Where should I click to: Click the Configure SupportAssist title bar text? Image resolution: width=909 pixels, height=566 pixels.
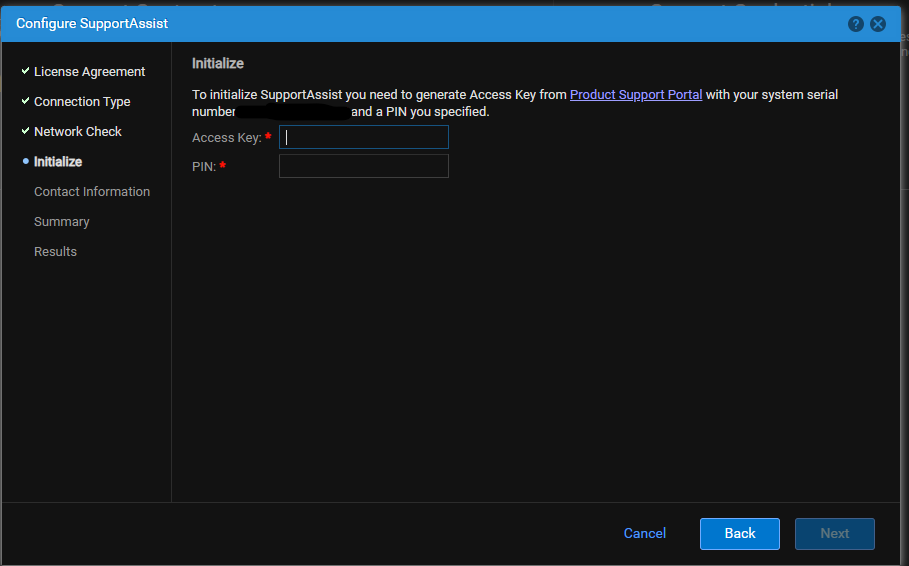point(92,23)
